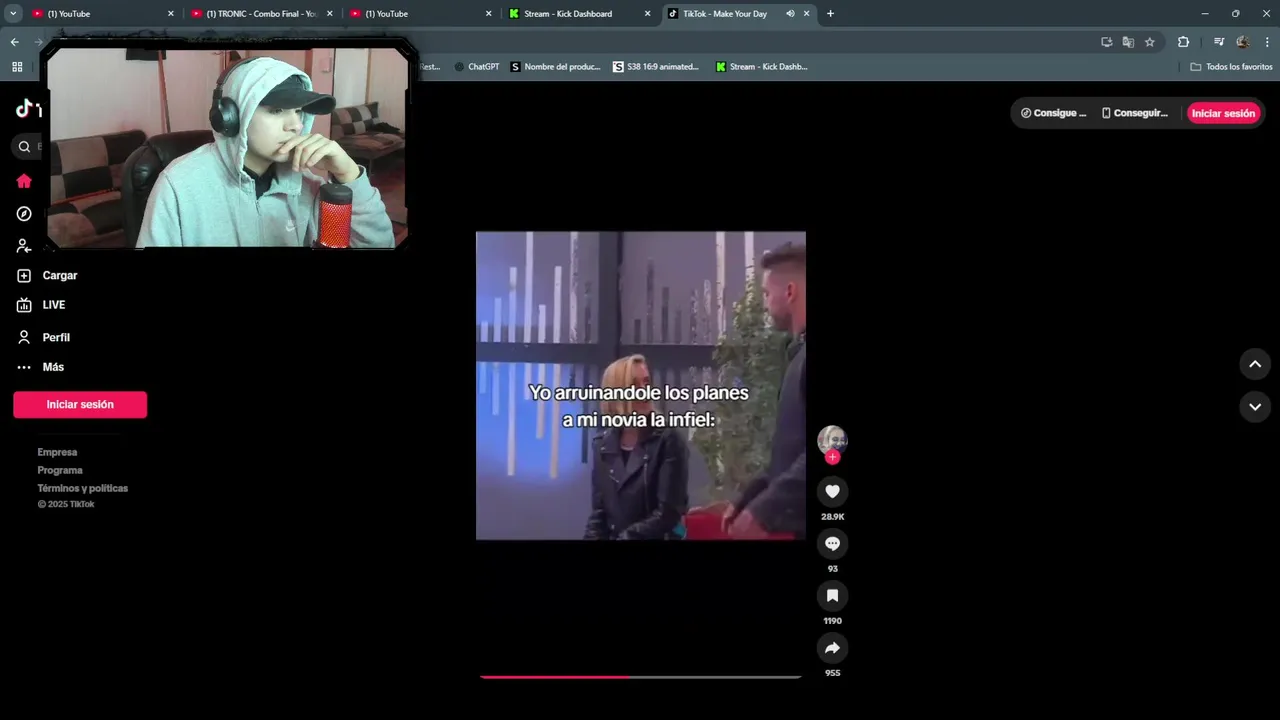Like the video with the heart icon

(832, 491)
